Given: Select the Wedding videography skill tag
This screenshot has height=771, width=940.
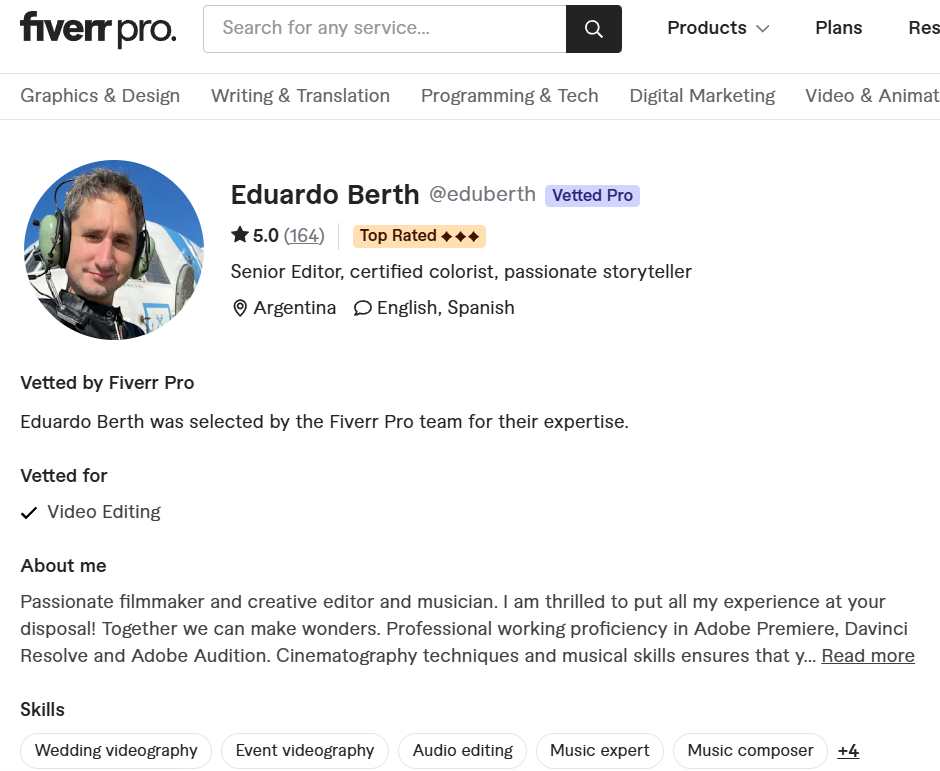Looking at the screenshot, I should 116,750.
